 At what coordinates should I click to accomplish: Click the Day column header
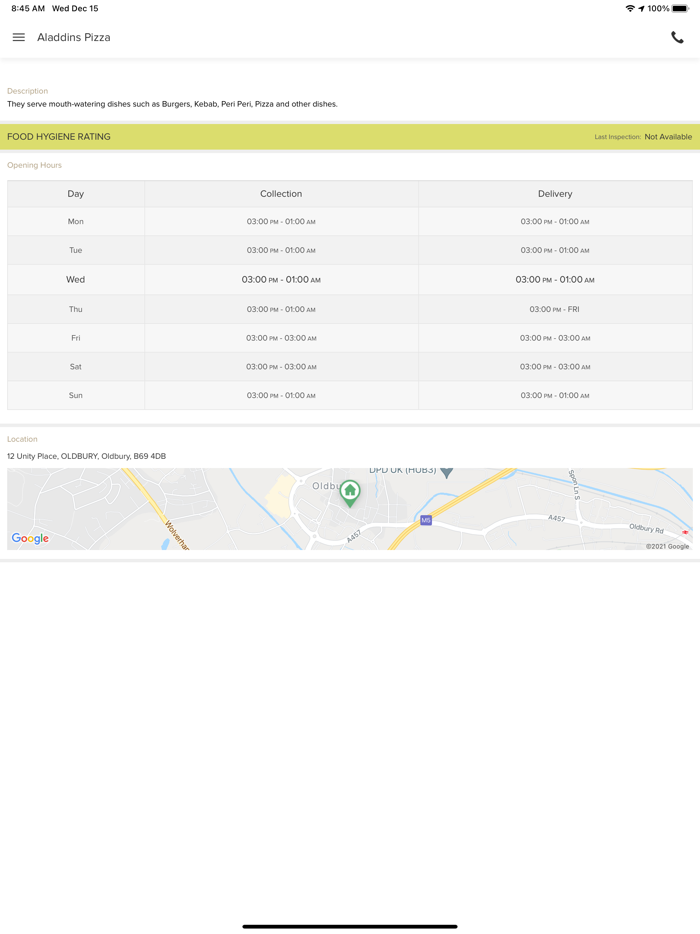pos(76,194)
